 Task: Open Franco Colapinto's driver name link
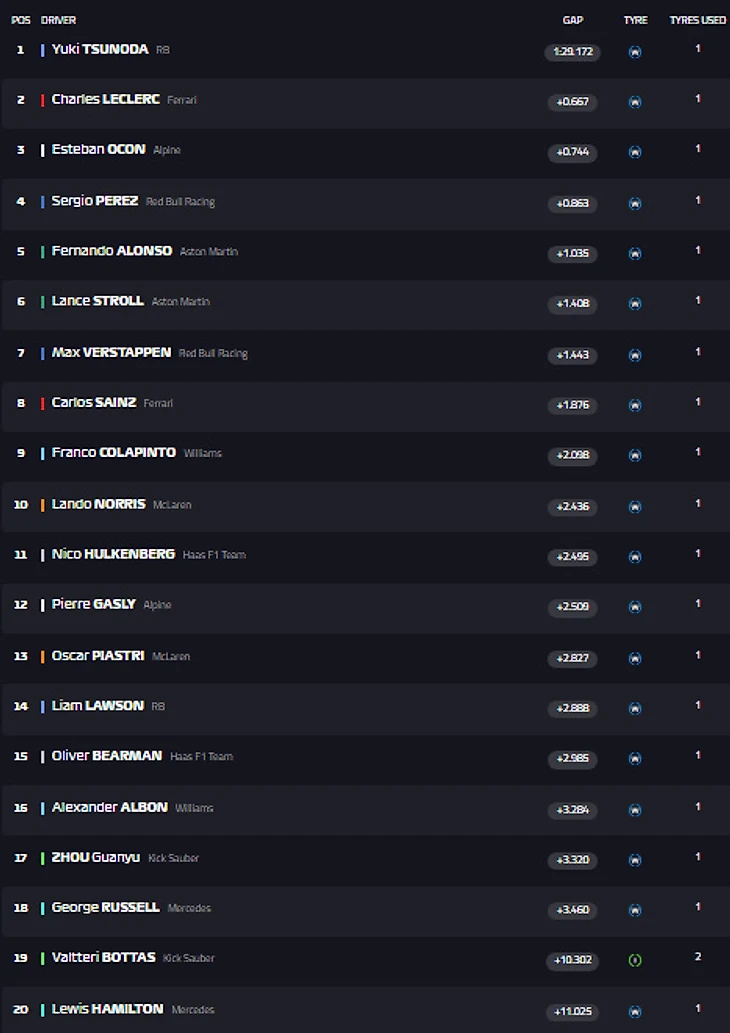[x=115, y=453]
